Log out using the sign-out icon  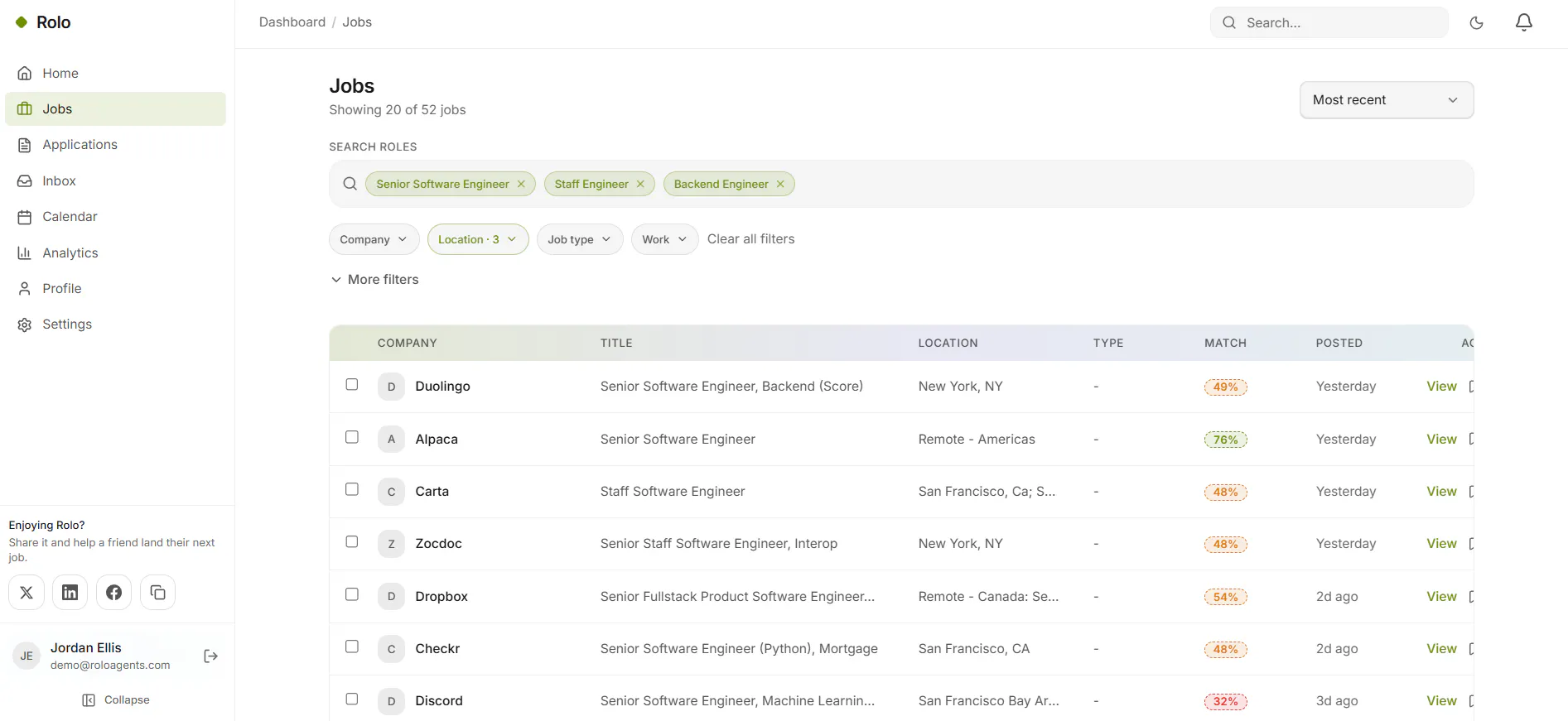point(211,656)
